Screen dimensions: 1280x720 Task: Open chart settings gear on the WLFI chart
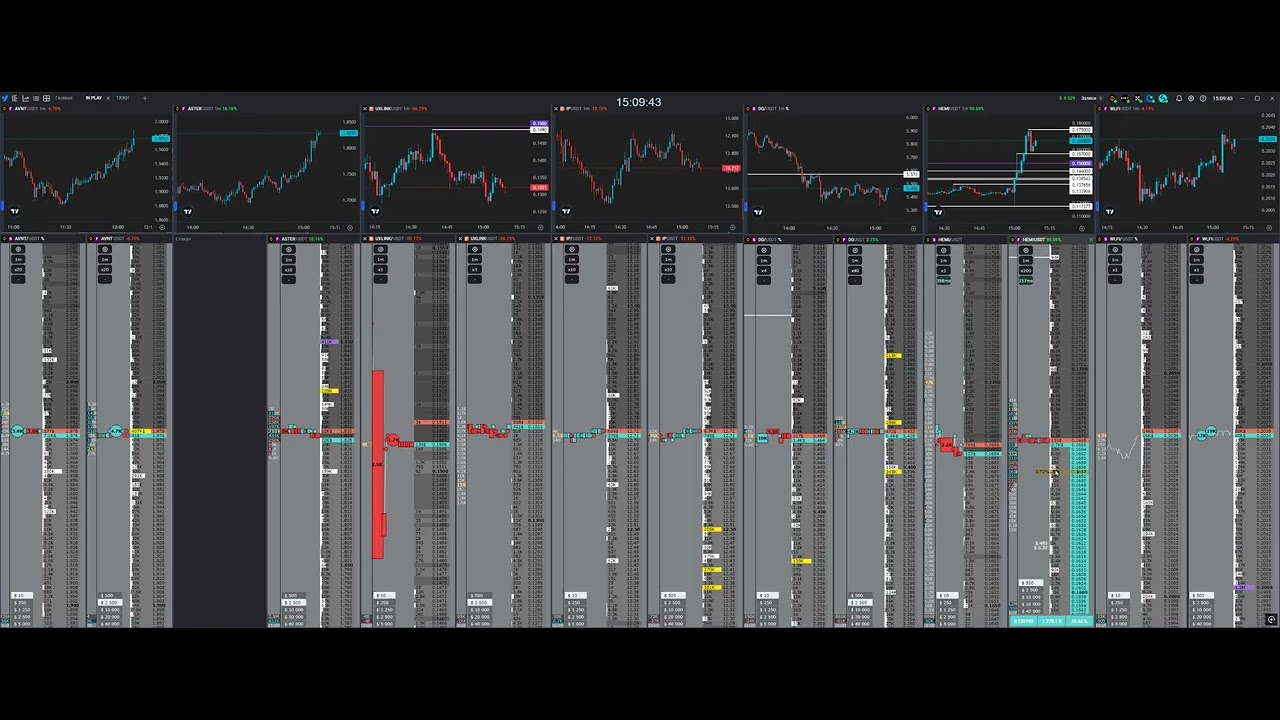(1271, 227)
